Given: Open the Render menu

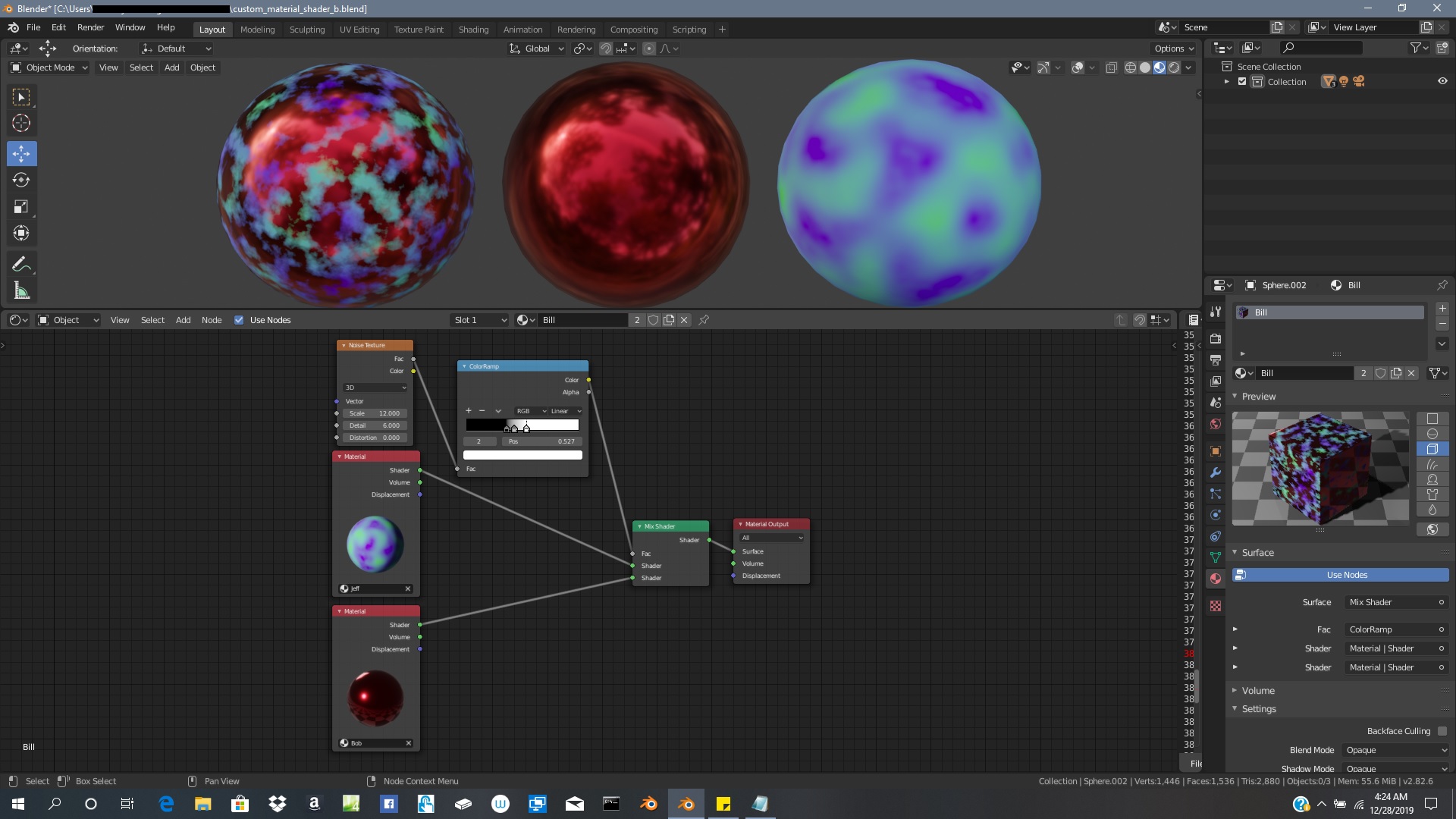Looking at the screenshot, I should 90,27.
